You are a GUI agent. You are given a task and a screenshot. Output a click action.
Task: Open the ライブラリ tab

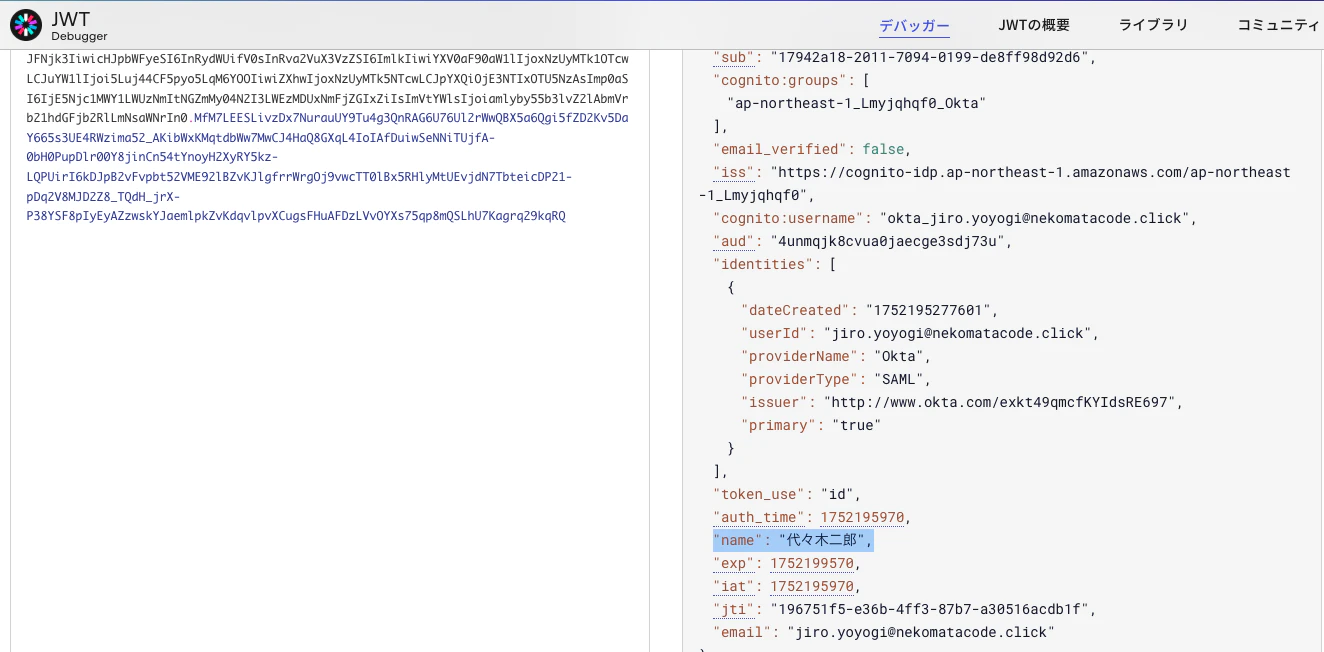tap(1153, 25)
